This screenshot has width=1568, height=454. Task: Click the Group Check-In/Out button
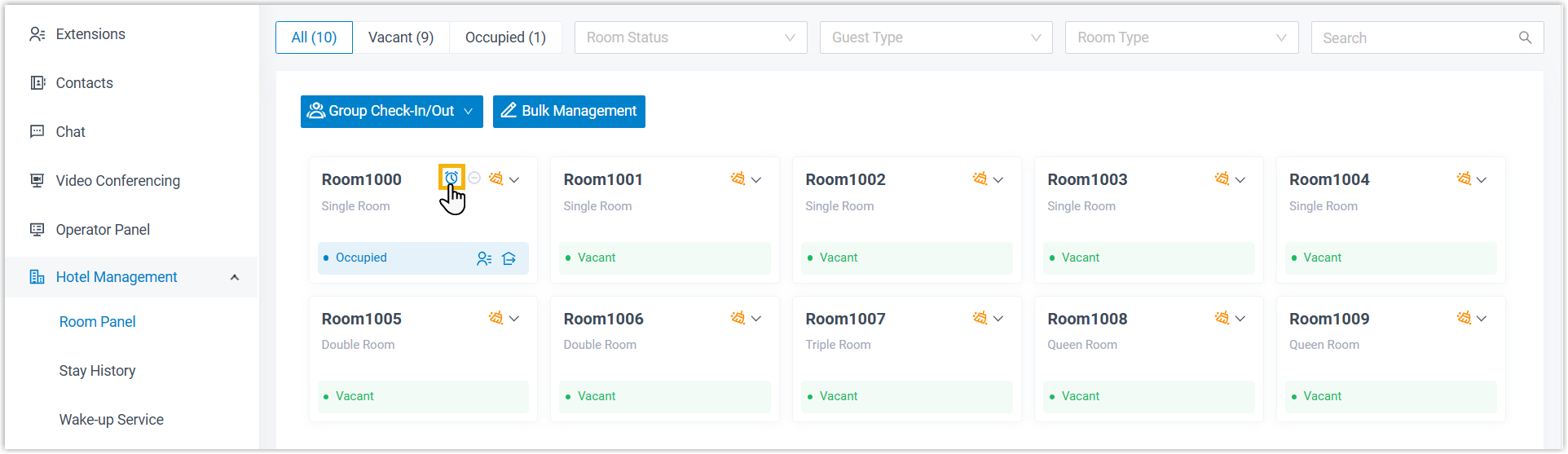[391, 112]
